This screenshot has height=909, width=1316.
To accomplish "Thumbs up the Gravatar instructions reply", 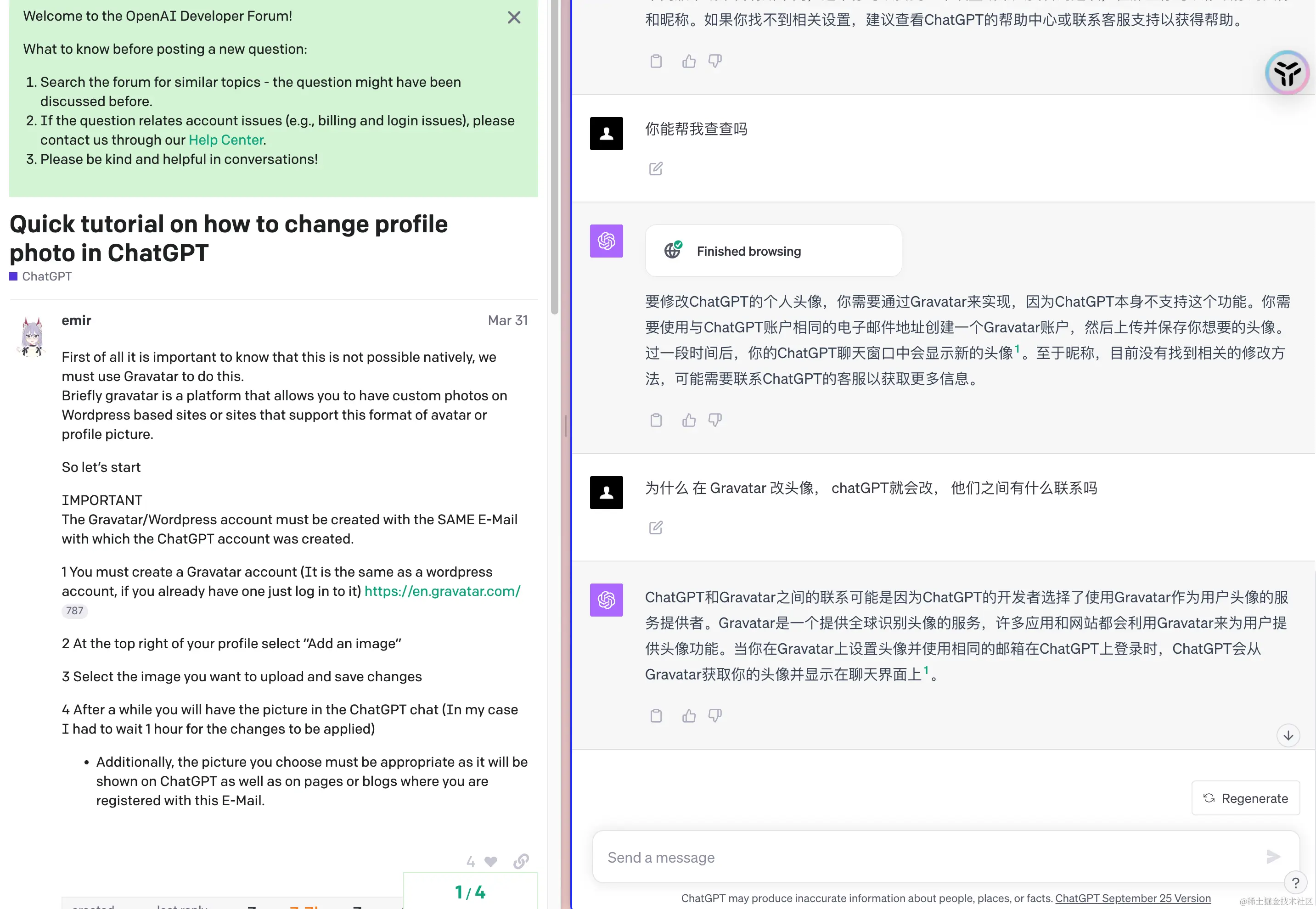I will [x=689, y=421].
